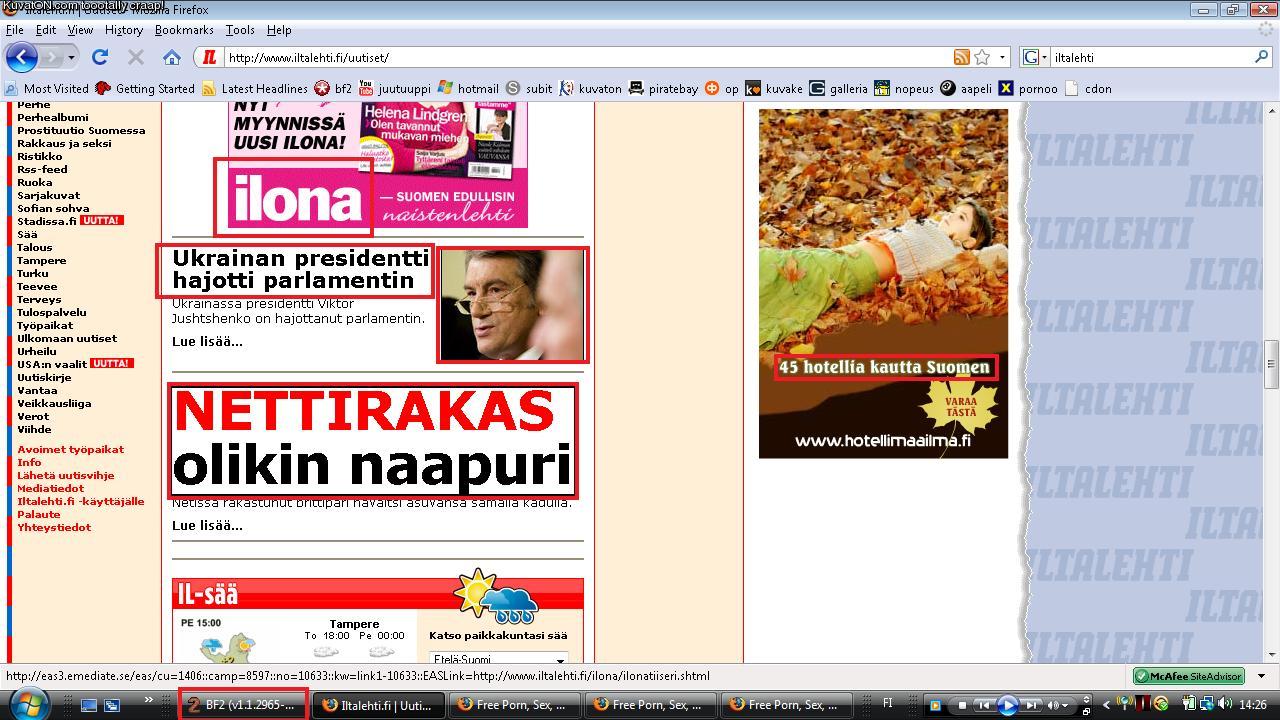Image resolution: width=1280 pixels, height=720 pixels.
Task: Go to the Firefox home page
Action: [x=172, y=57]
